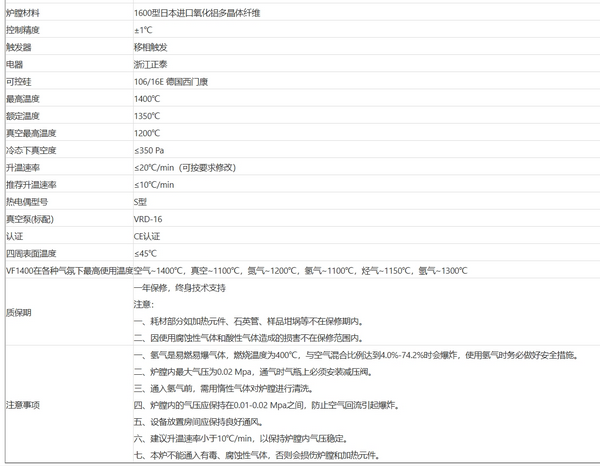Select the 炉膛材料 label cell
Viewport: 600px width, 466px height.
coord(23,13)
